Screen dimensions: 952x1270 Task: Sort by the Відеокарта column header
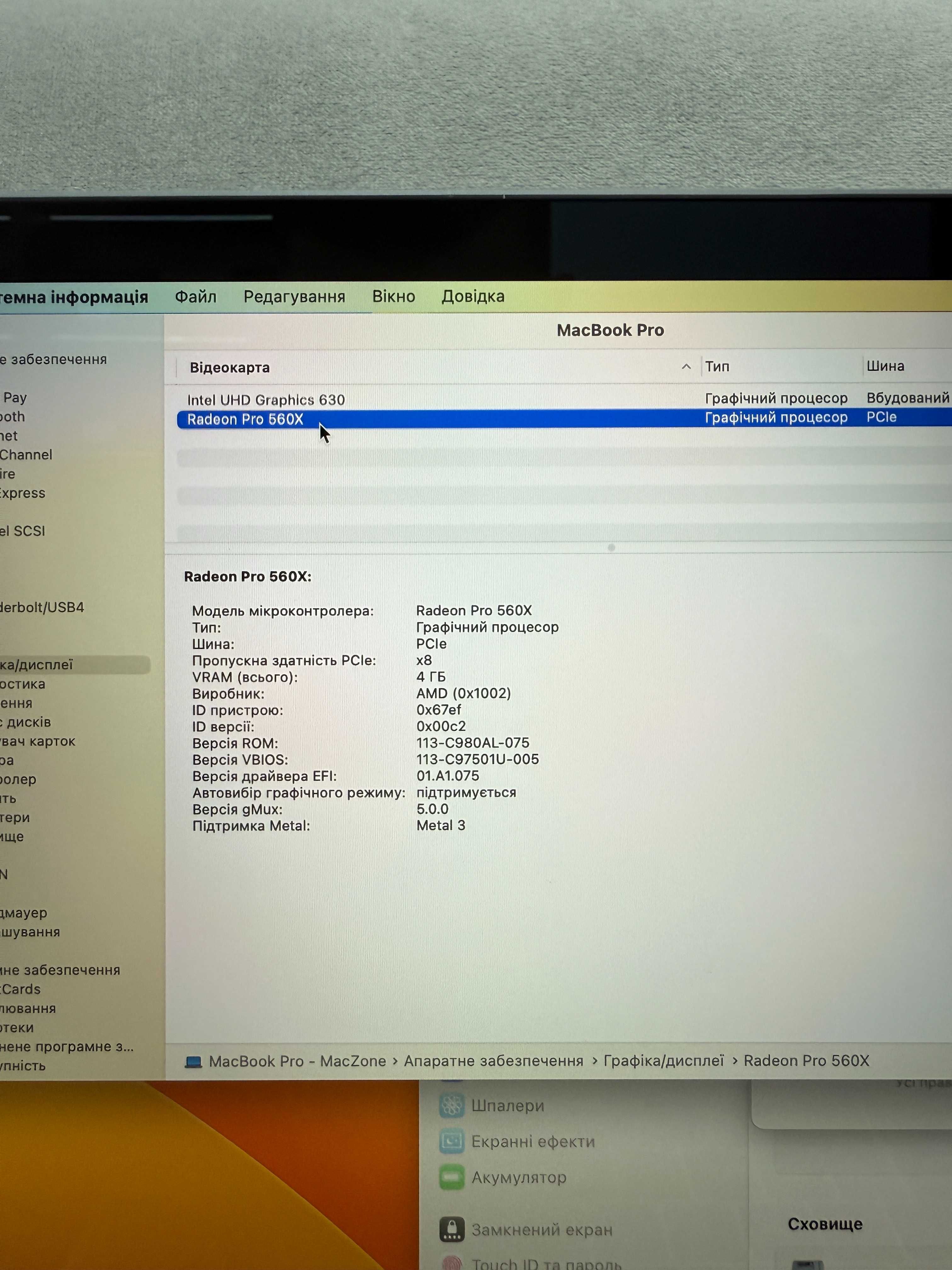pos(229,368)
